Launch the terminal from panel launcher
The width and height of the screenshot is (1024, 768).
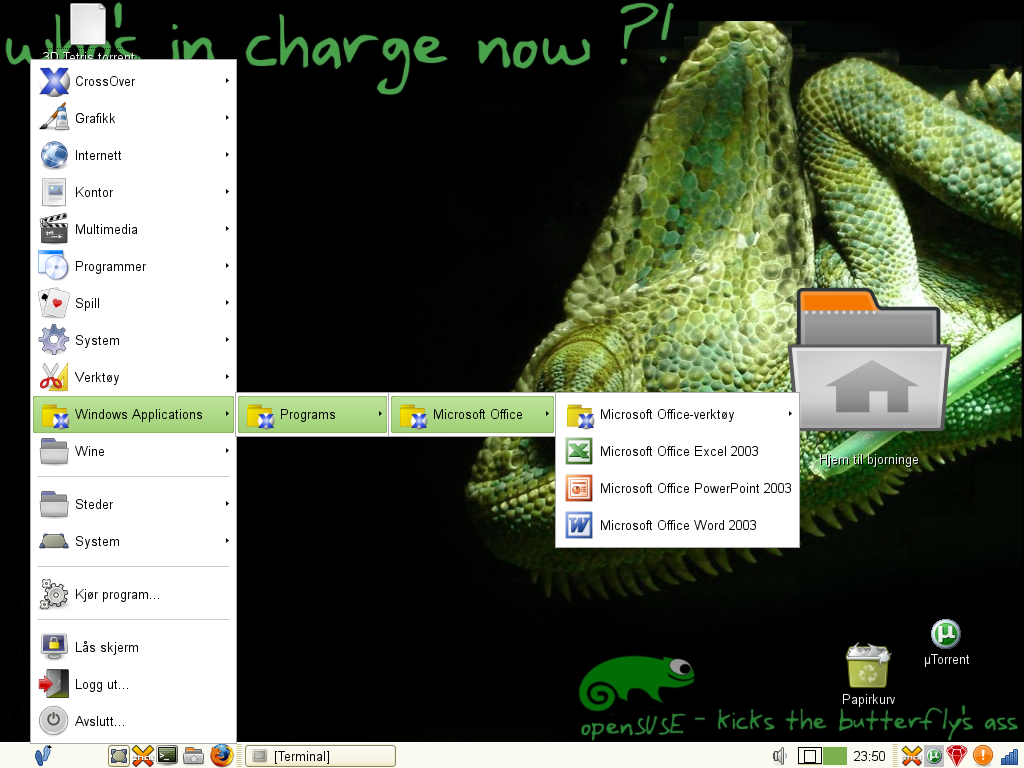168,756
